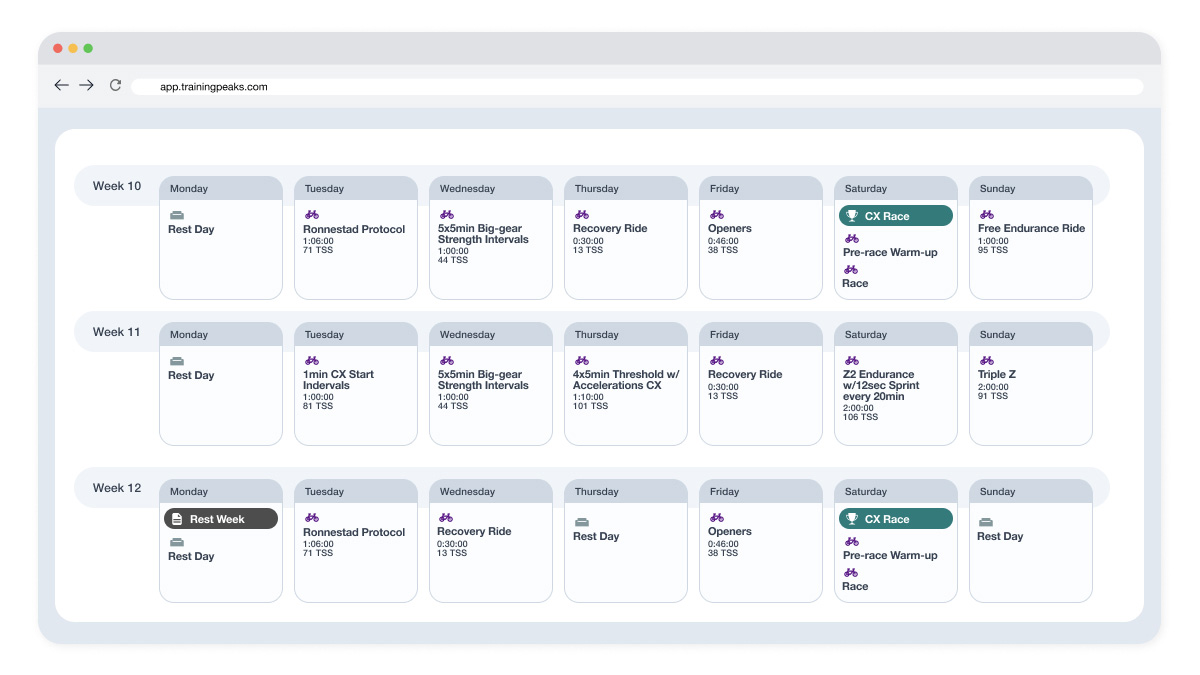Click the Week 11 Wednesday day header
Viewport: 1200px width, 675px height.
pos(490,335)
